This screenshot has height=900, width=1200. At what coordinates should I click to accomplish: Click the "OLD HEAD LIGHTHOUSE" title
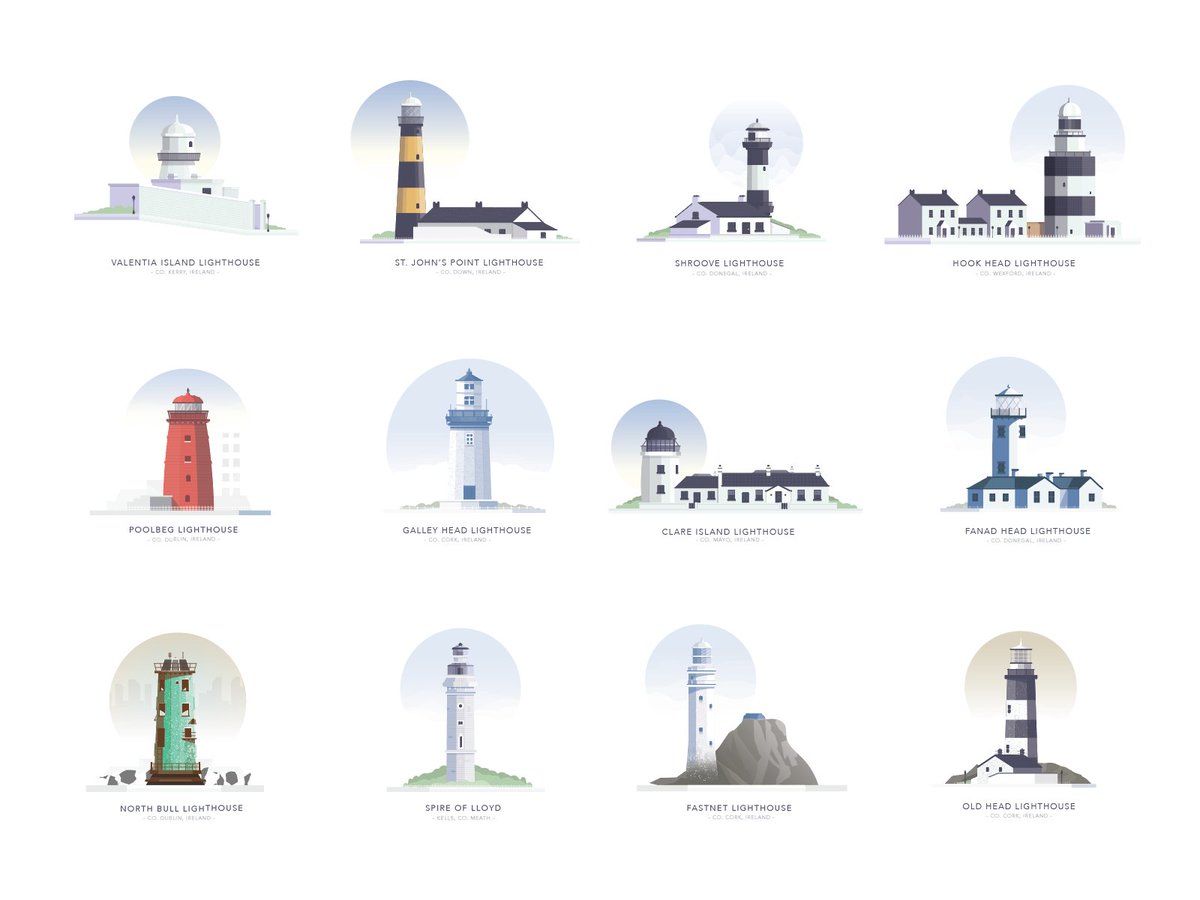coord(1019,806)
